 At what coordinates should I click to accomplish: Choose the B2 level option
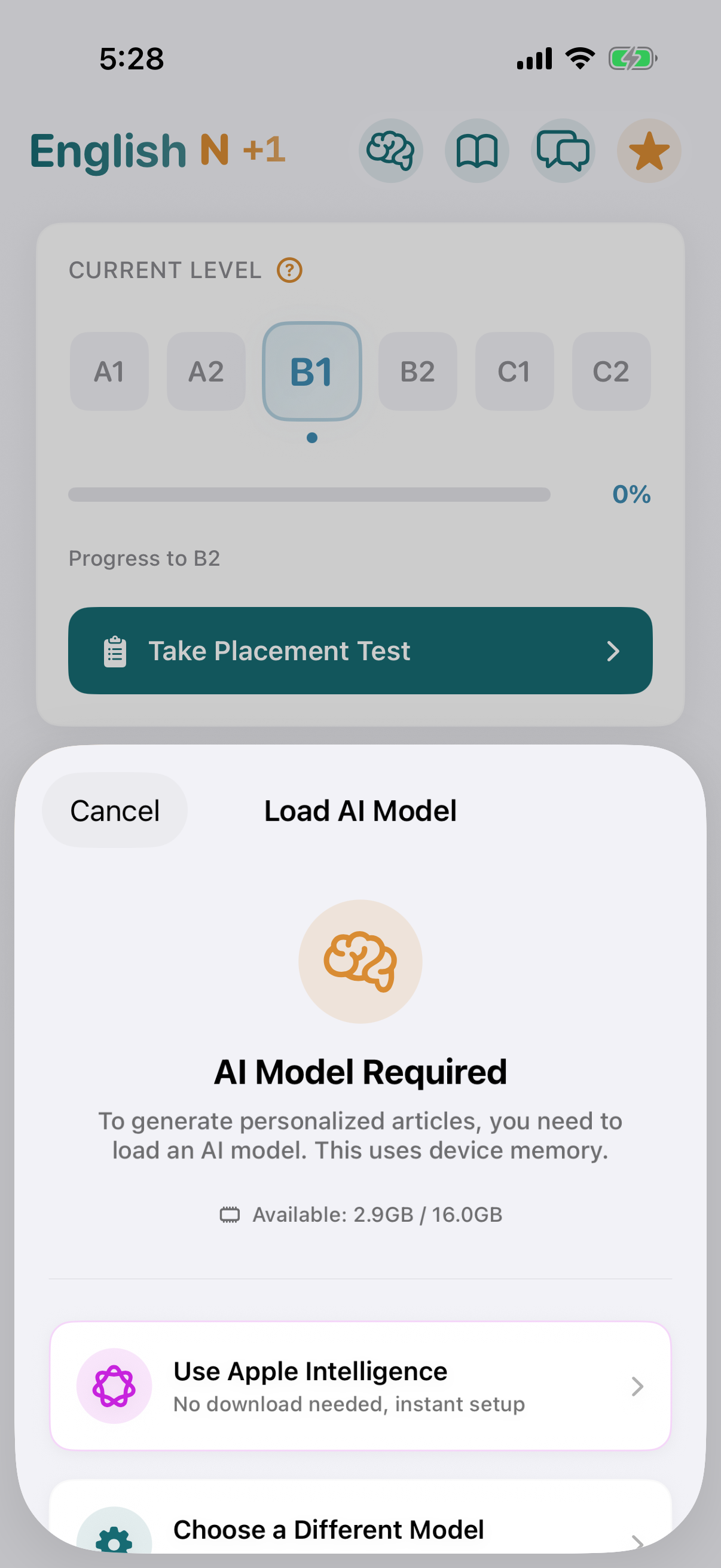coord(417,371)
